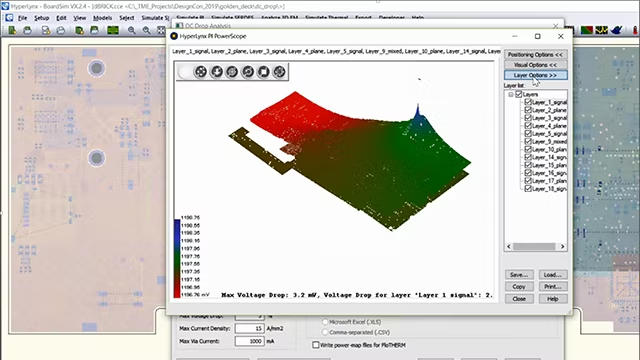Click the first new board file icon

coord(12,30)
